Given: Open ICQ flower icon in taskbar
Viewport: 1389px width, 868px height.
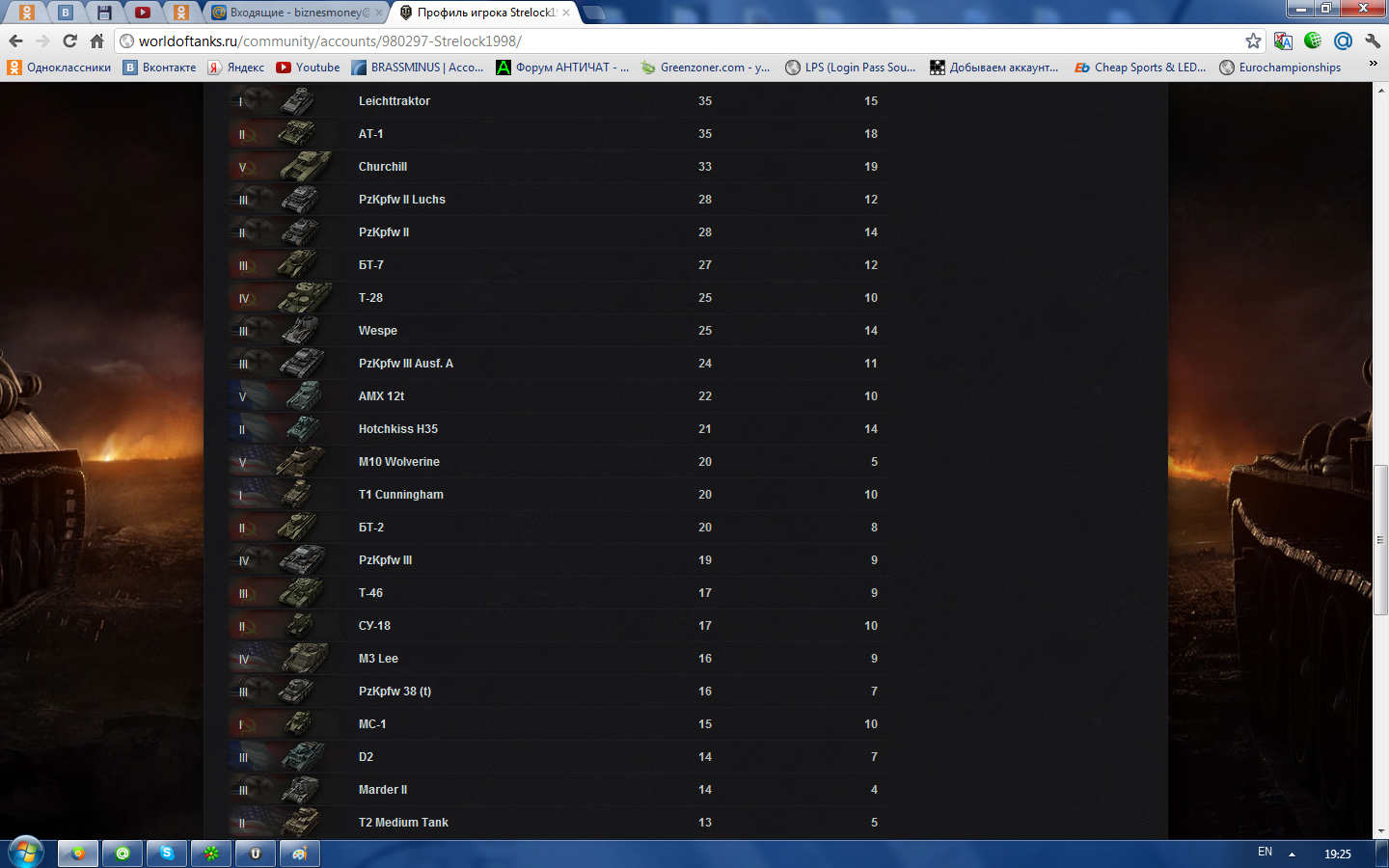Looking at the screenshot, I should click(211, 854).
